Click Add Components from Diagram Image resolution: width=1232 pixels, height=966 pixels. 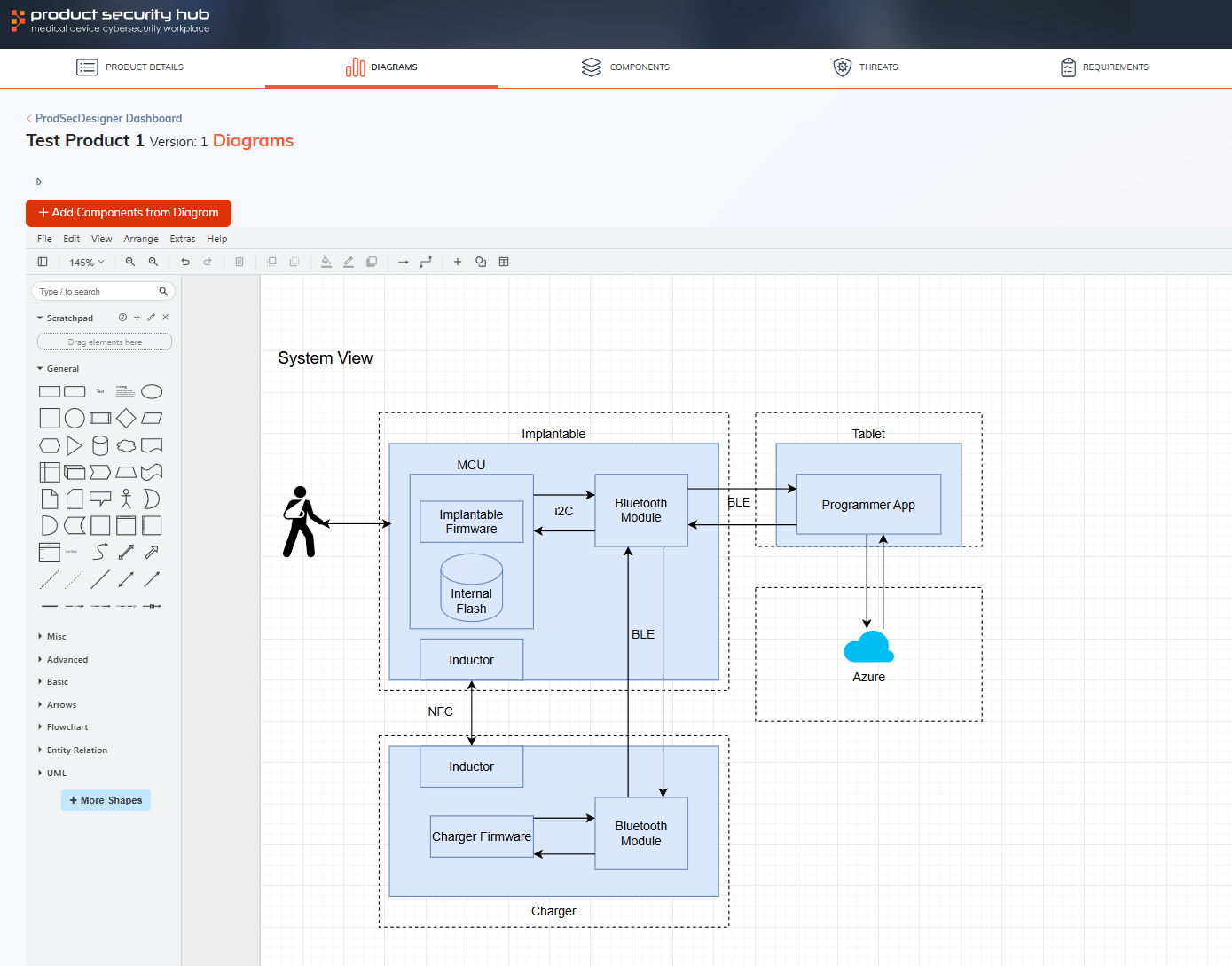[x=129, y=213]
